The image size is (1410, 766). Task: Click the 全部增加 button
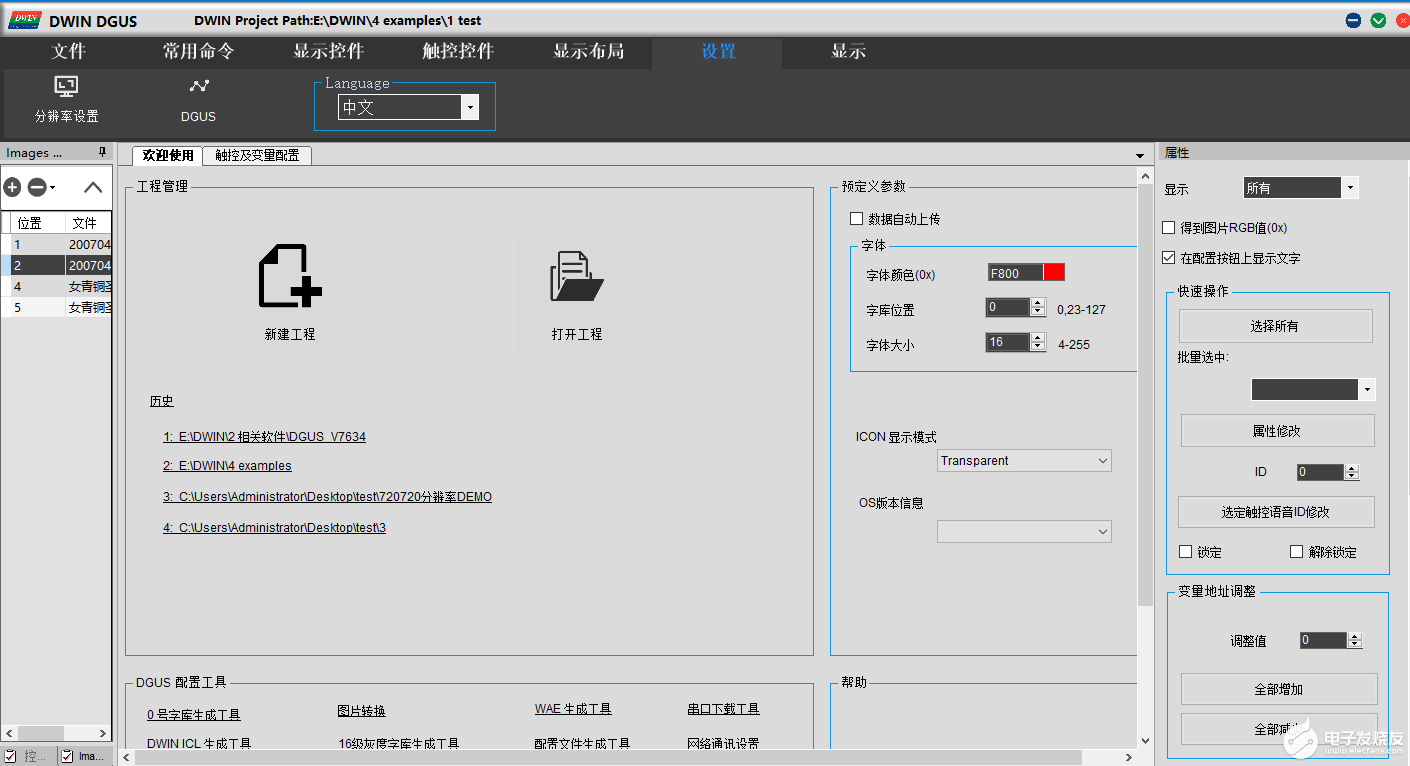pyautogui.click(x=1279, y=689)
